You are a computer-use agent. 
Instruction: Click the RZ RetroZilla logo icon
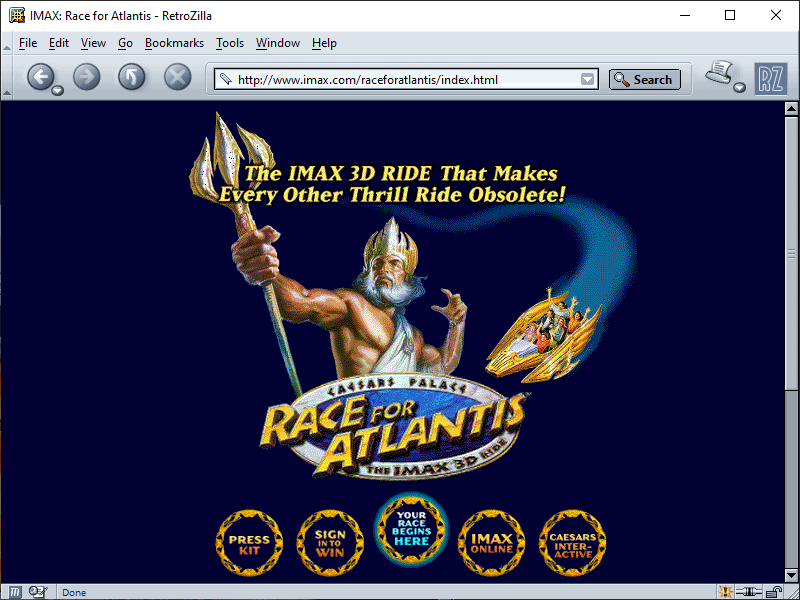click(x=770, y=78)
